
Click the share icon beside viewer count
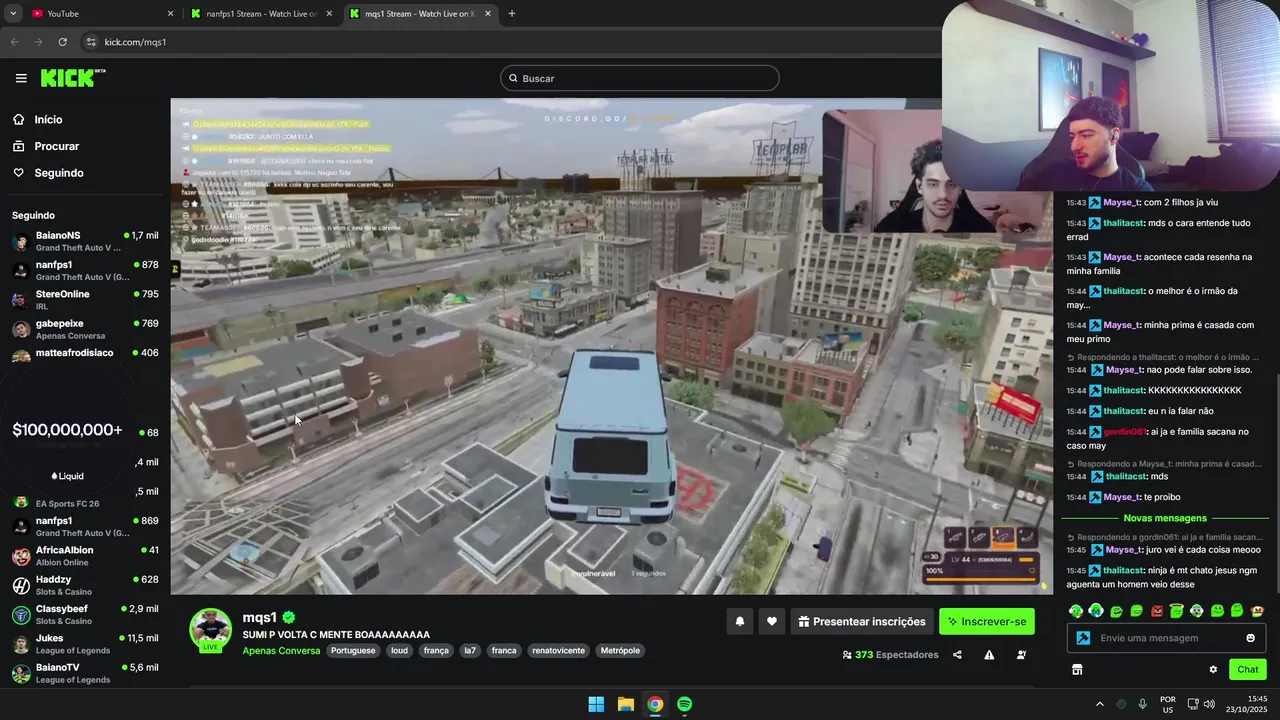click(957, 655)
